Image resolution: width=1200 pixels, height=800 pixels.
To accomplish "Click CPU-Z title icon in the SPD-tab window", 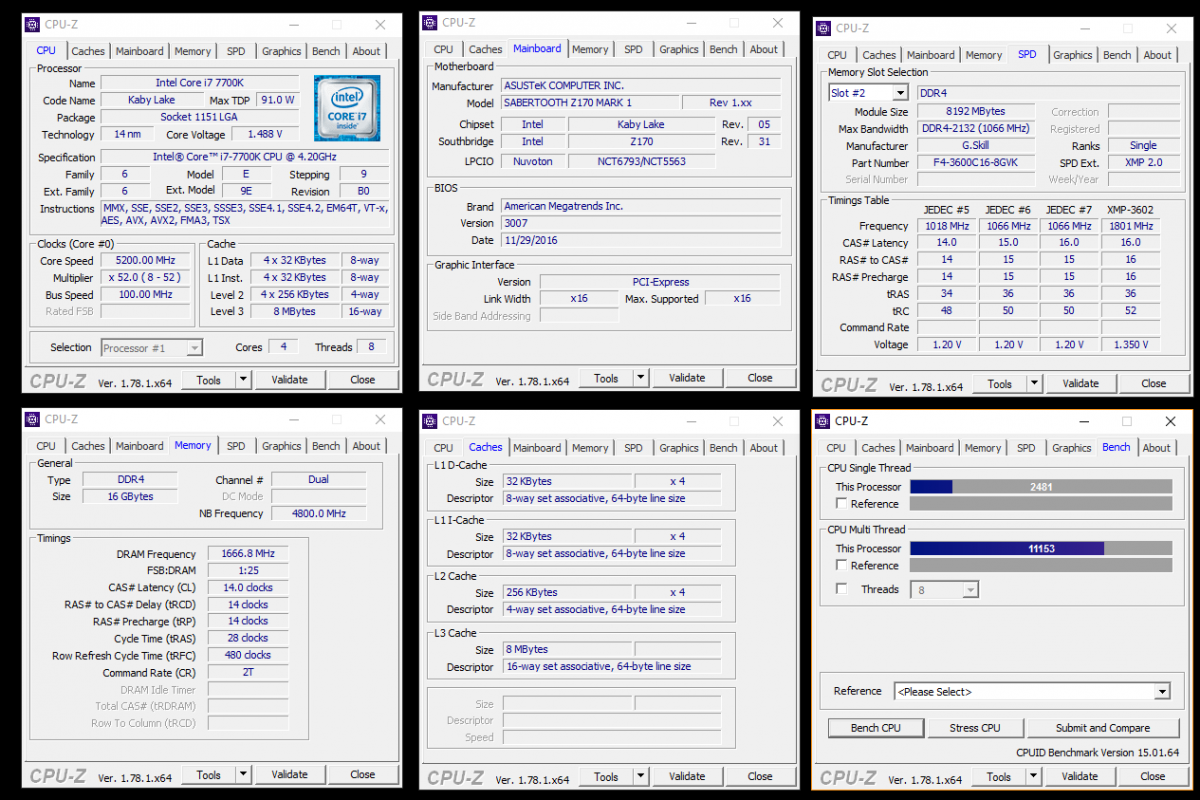I will pos(823,28).
